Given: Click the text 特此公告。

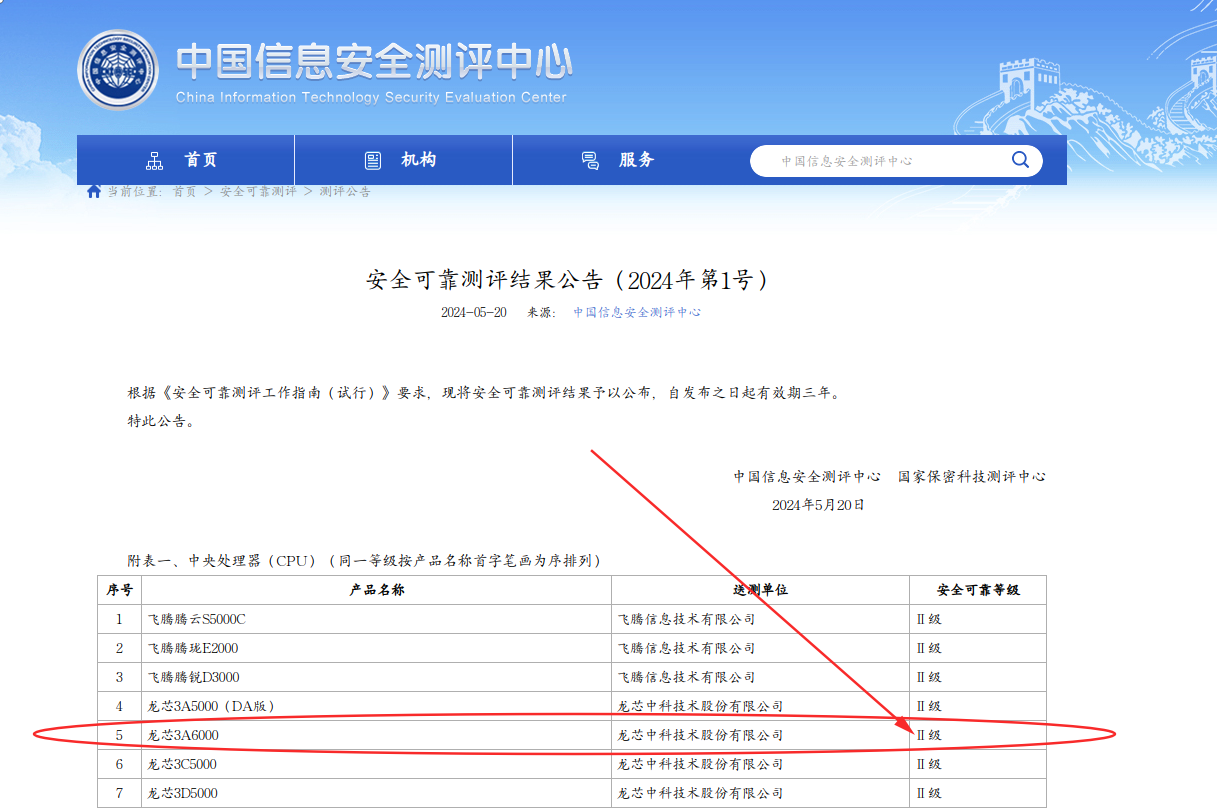Looking at the screenshot, I should coord(160,421).
